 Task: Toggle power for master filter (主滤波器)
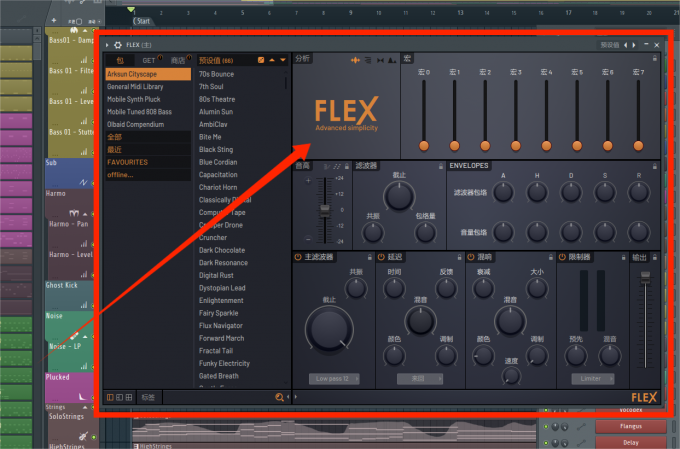[298, 257]
